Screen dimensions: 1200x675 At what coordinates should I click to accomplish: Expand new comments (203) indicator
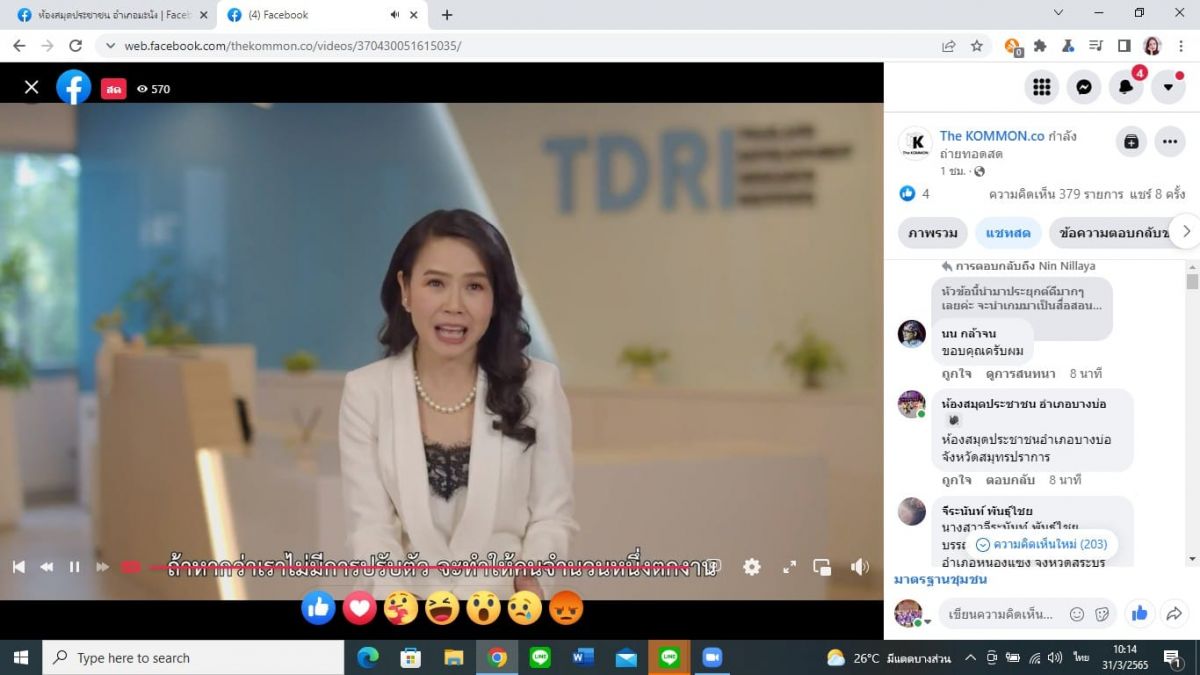pos(1041,544)
